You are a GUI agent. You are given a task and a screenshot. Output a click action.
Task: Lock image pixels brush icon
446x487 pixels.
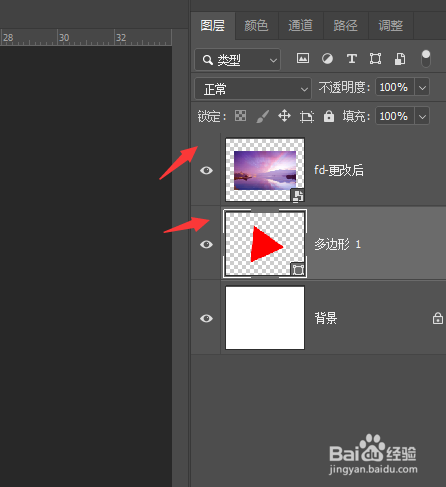pyautogui.click(x=263, y=116)
